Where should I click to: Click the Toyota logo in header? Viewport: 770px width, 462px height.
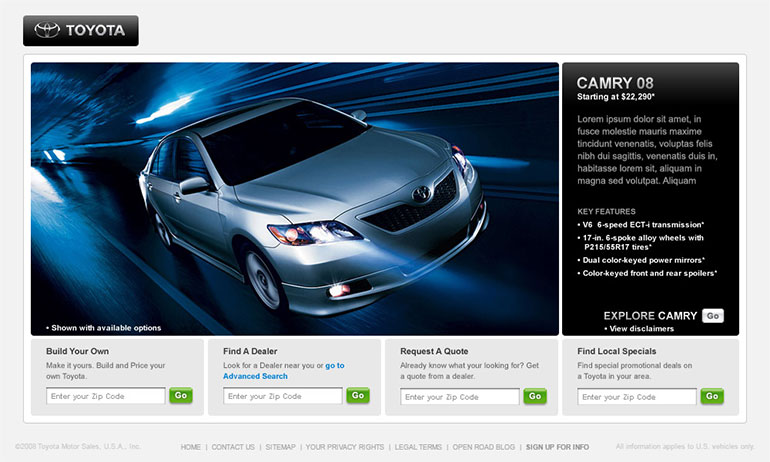(x=81, y=30)
